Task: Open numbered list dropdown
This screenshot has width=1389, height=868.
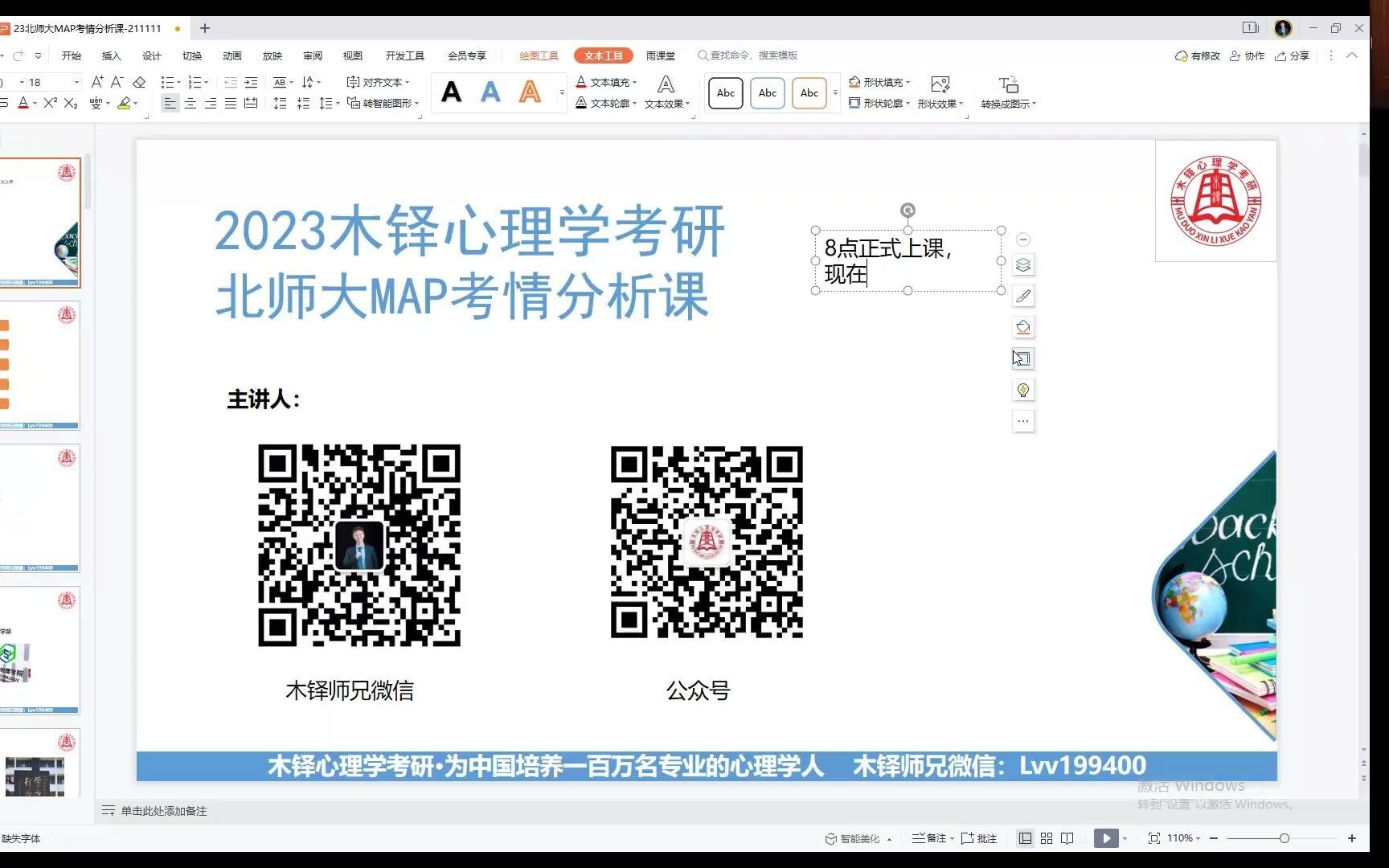Action: coord(206,83)
